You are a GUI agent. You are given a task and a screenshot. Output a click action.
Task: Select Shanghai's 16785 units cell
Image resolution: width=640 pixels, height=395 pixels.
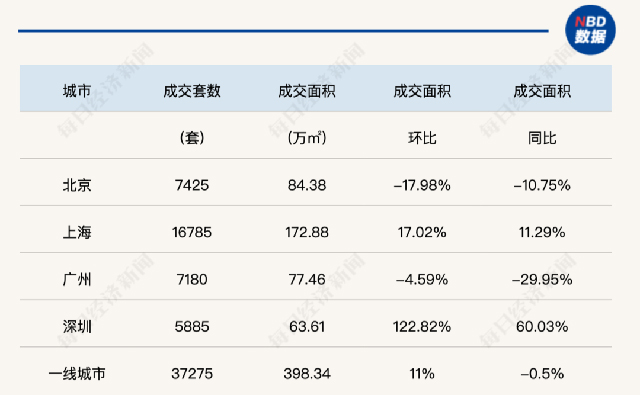click(x=192, y=232)
